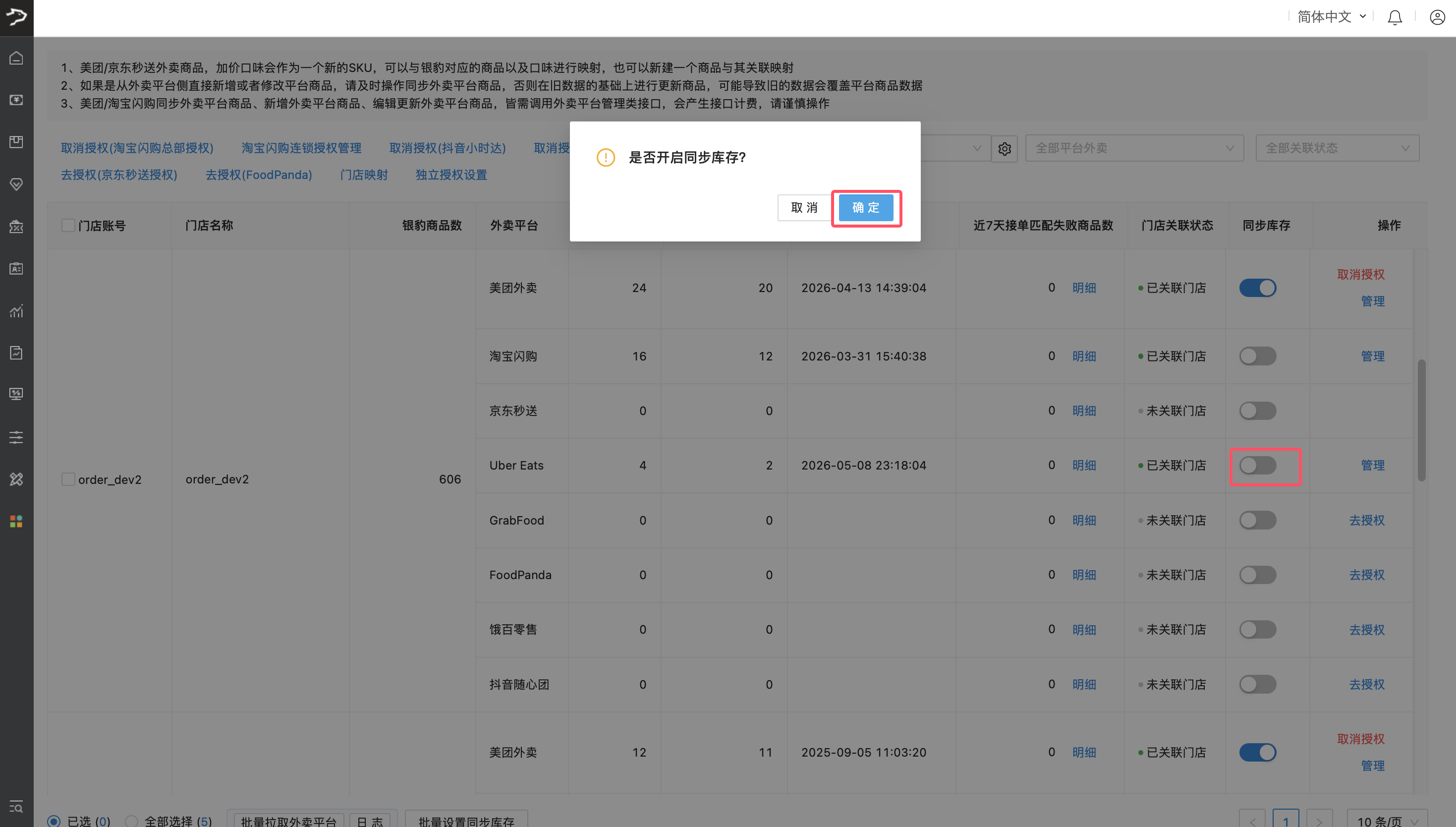
Task: Open the colorful apps grid icon in sidebar
Action: tap(16, 522)
